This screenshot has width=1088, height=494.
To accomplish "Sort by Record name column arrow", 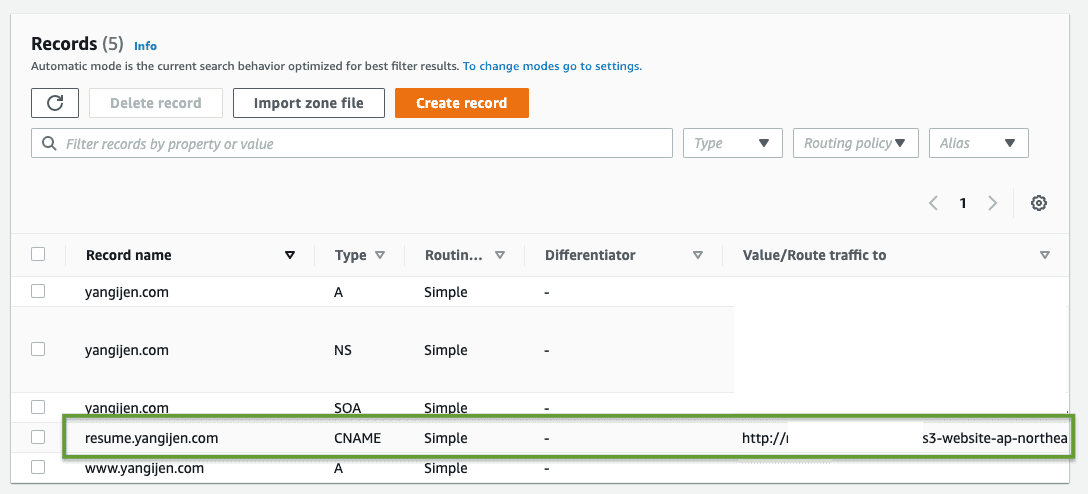I will pyautogui.click(x=290, y=255).
